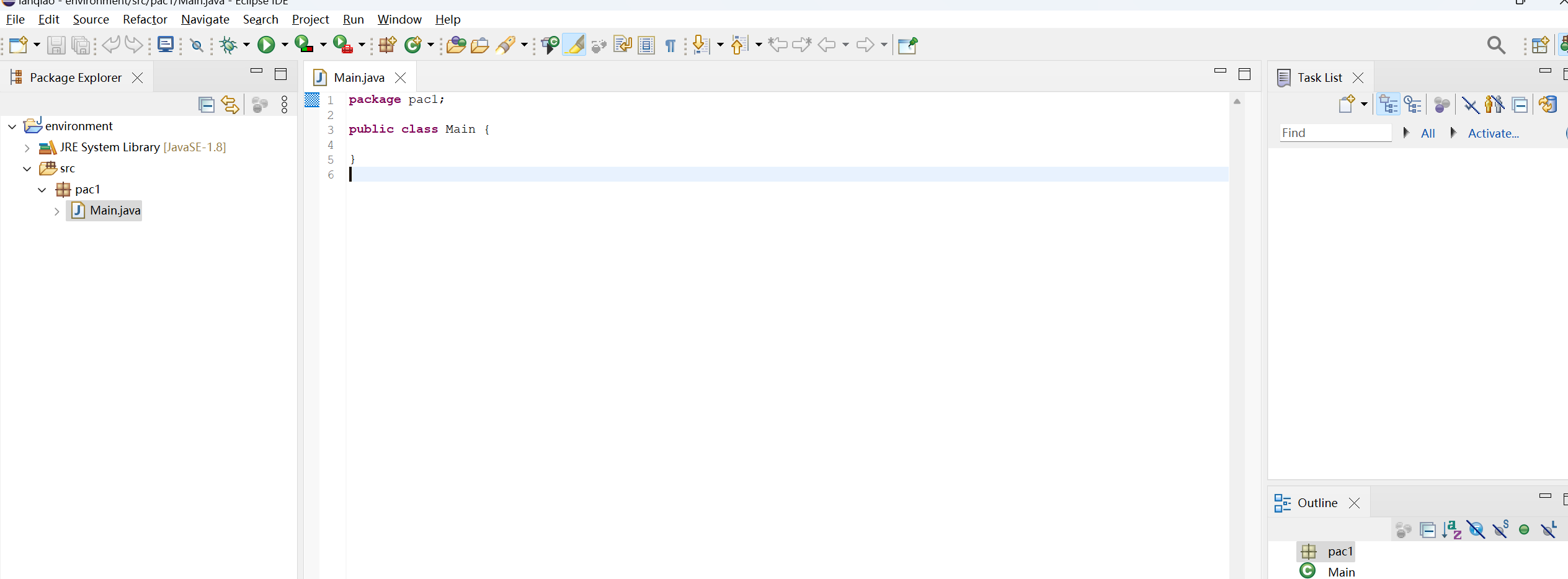Click the Open Task folder icon
Screen dimensions: 1568x579
click(x=479, y=45)
